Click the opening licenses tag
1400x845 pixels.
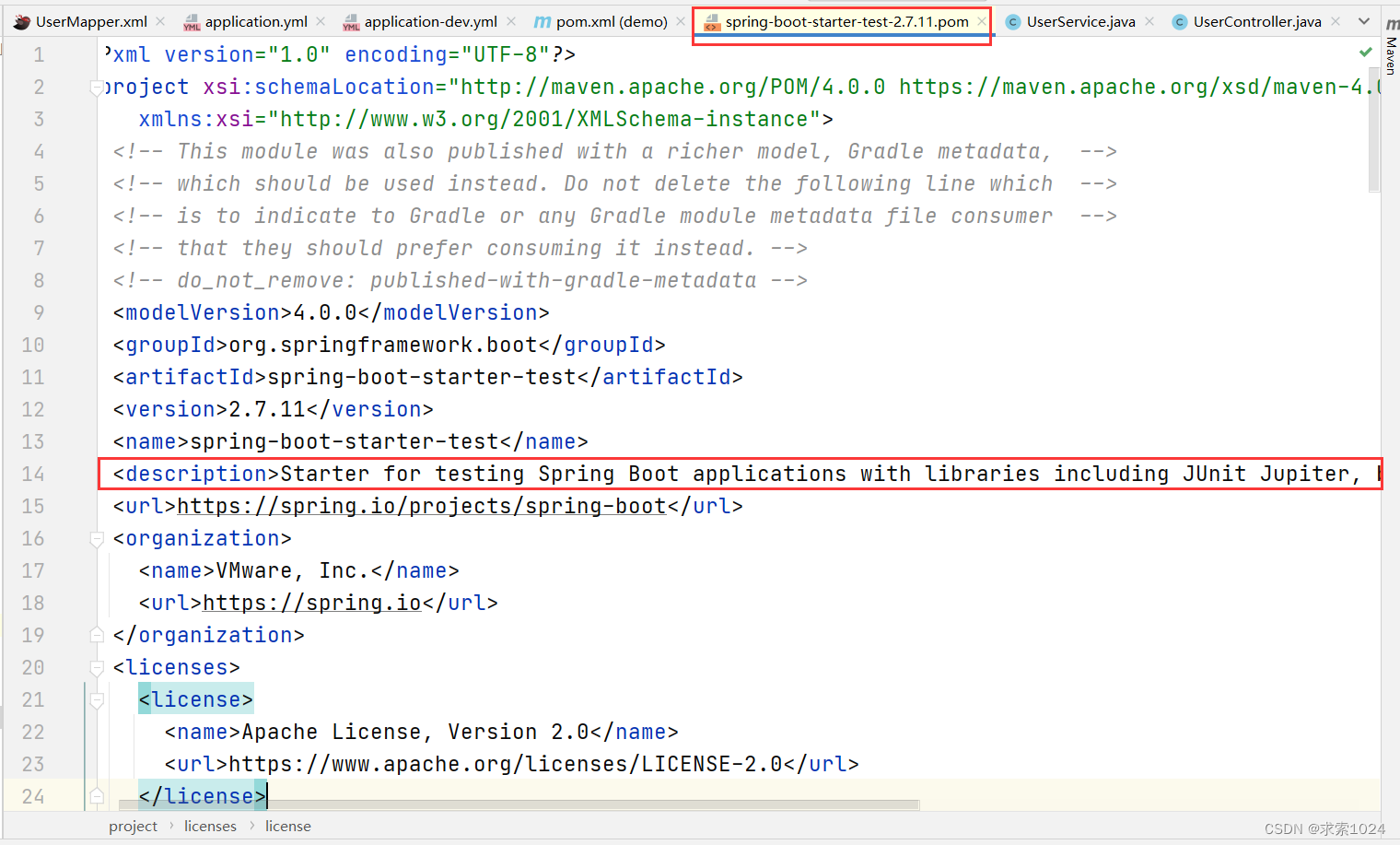click(177, 667)
